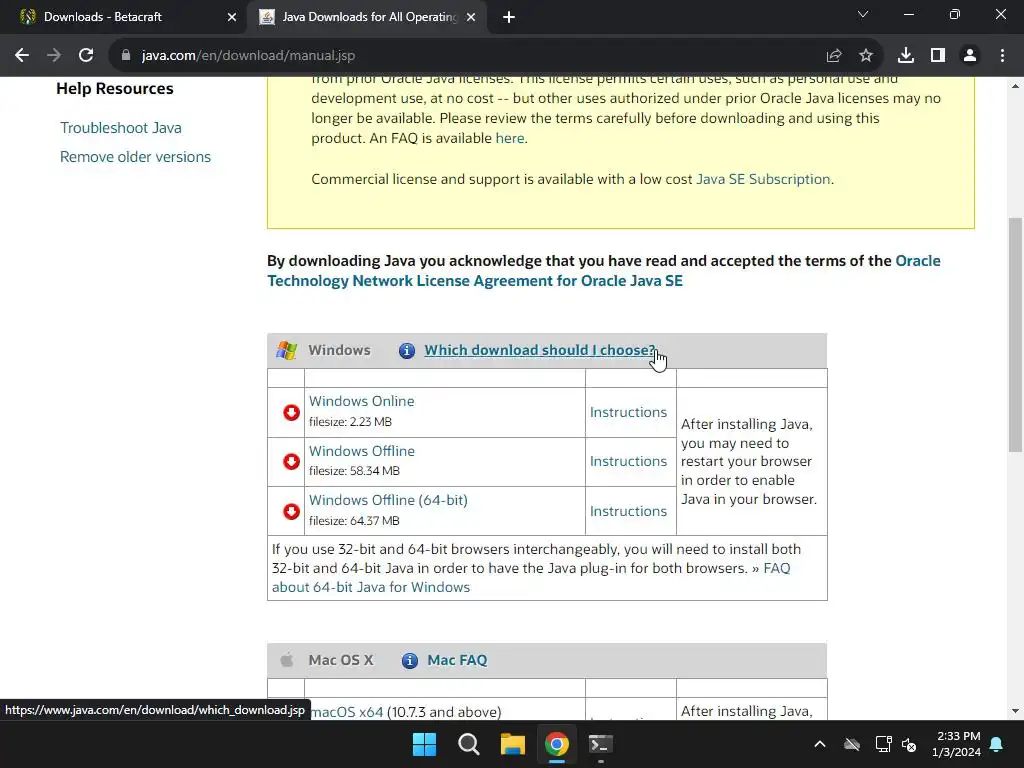Click the blue info icon beside Which download
This screenshot has height=768, width=1024.
point(407,351)
